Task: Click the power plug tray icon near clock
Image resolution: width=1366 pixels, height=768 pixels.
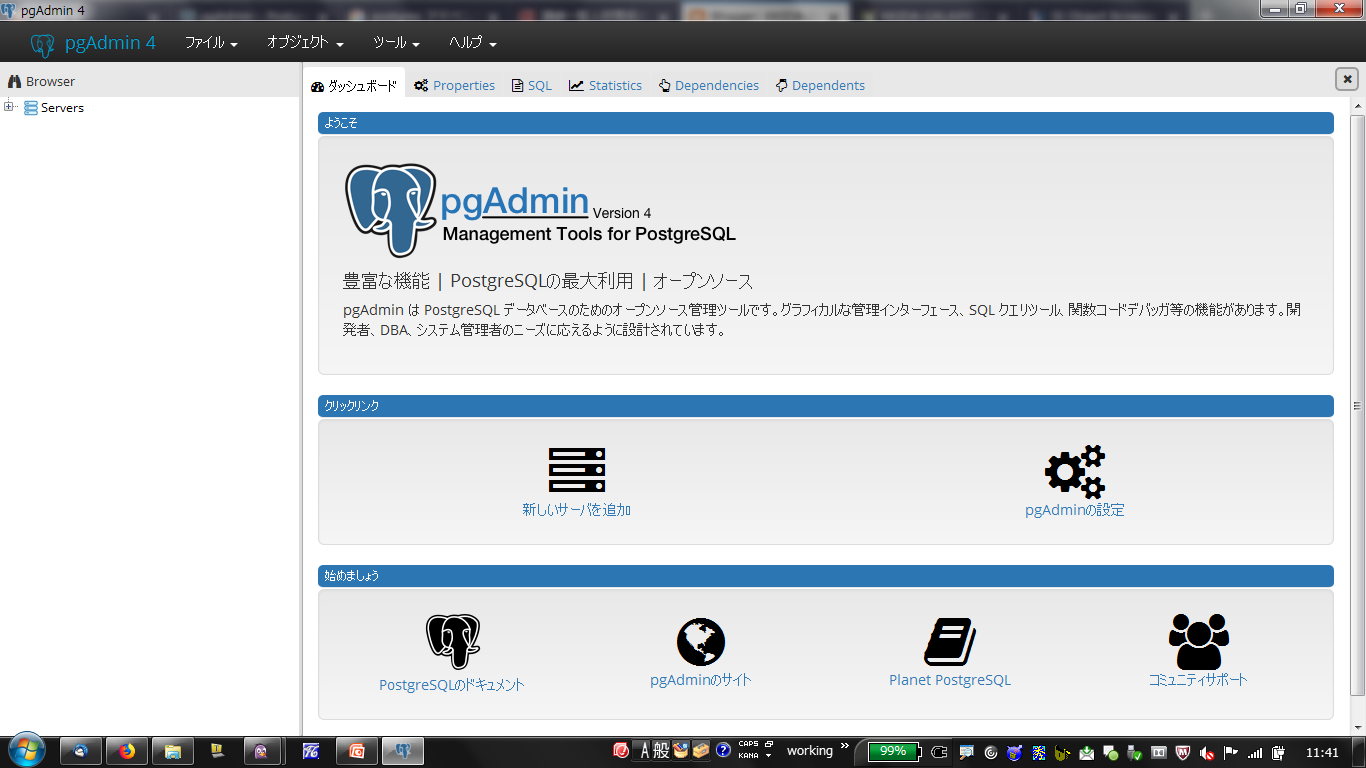Action: (x=1278, y=752)
